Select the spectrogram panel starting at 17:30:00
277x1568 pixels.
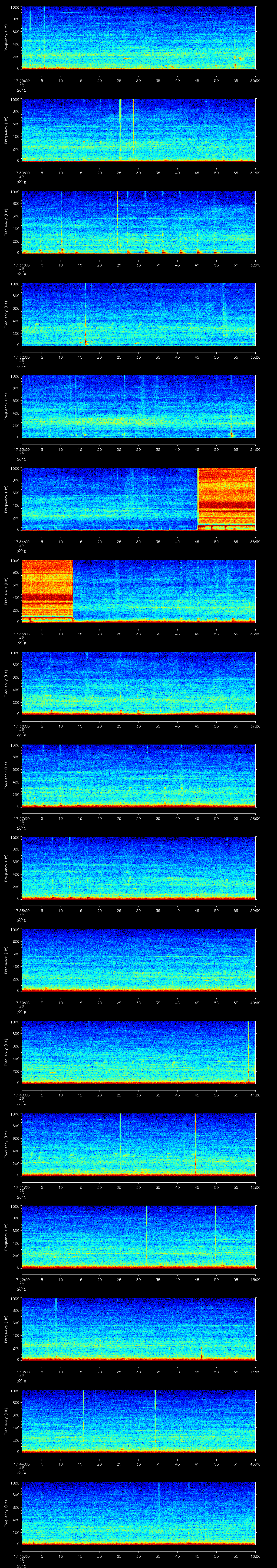(139, 130)
